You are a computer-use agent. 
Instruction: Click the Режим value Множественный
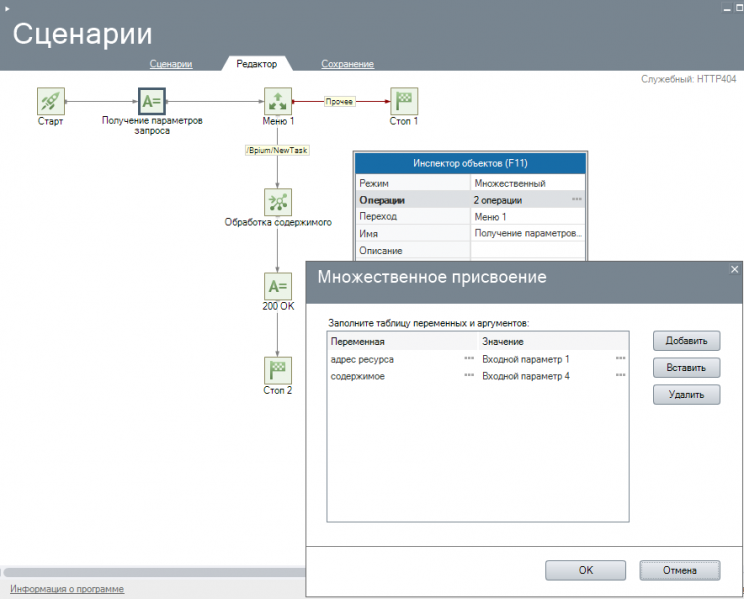tap(527, 183)
